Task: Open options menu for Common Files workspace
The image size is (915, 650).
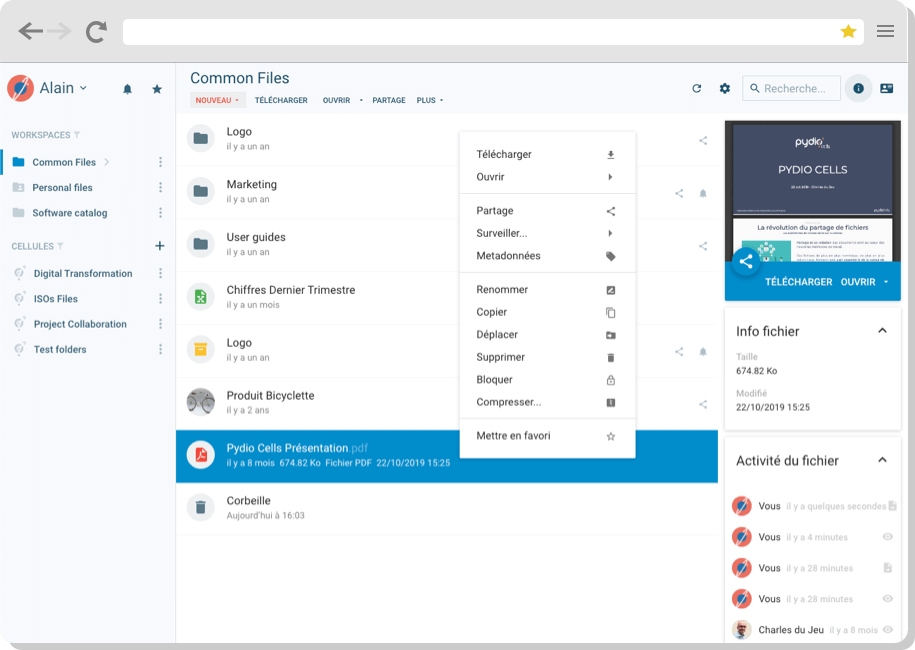Action: point(160,162)
